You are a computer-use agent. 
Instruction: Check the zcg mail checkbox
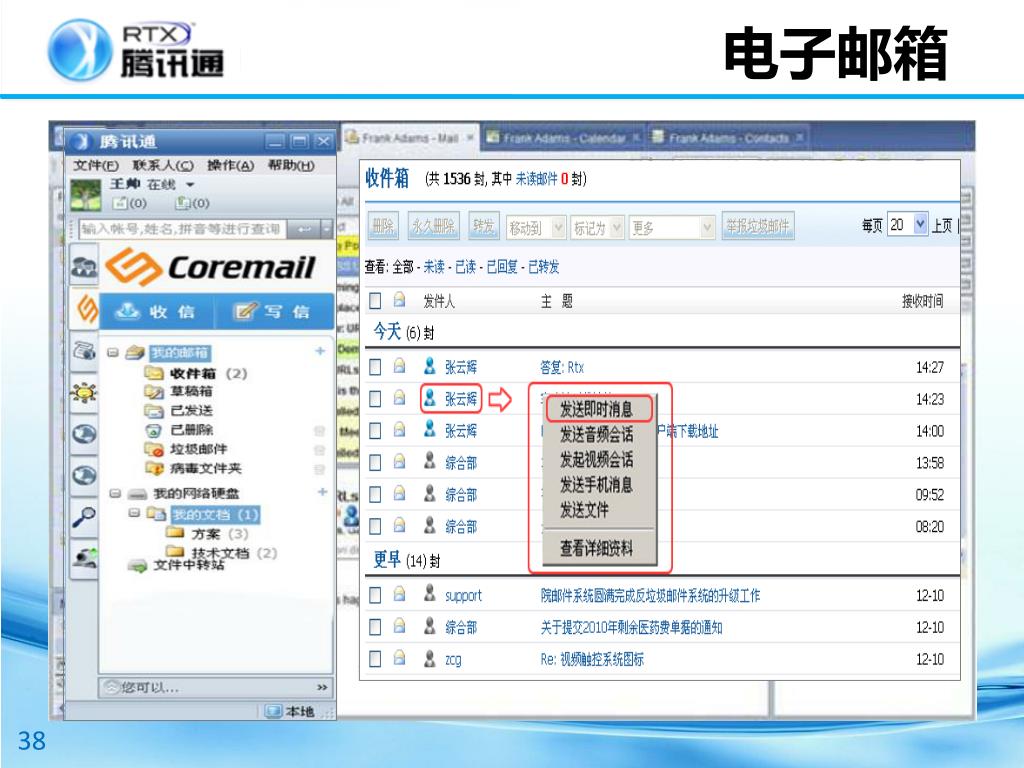[376, 659]
